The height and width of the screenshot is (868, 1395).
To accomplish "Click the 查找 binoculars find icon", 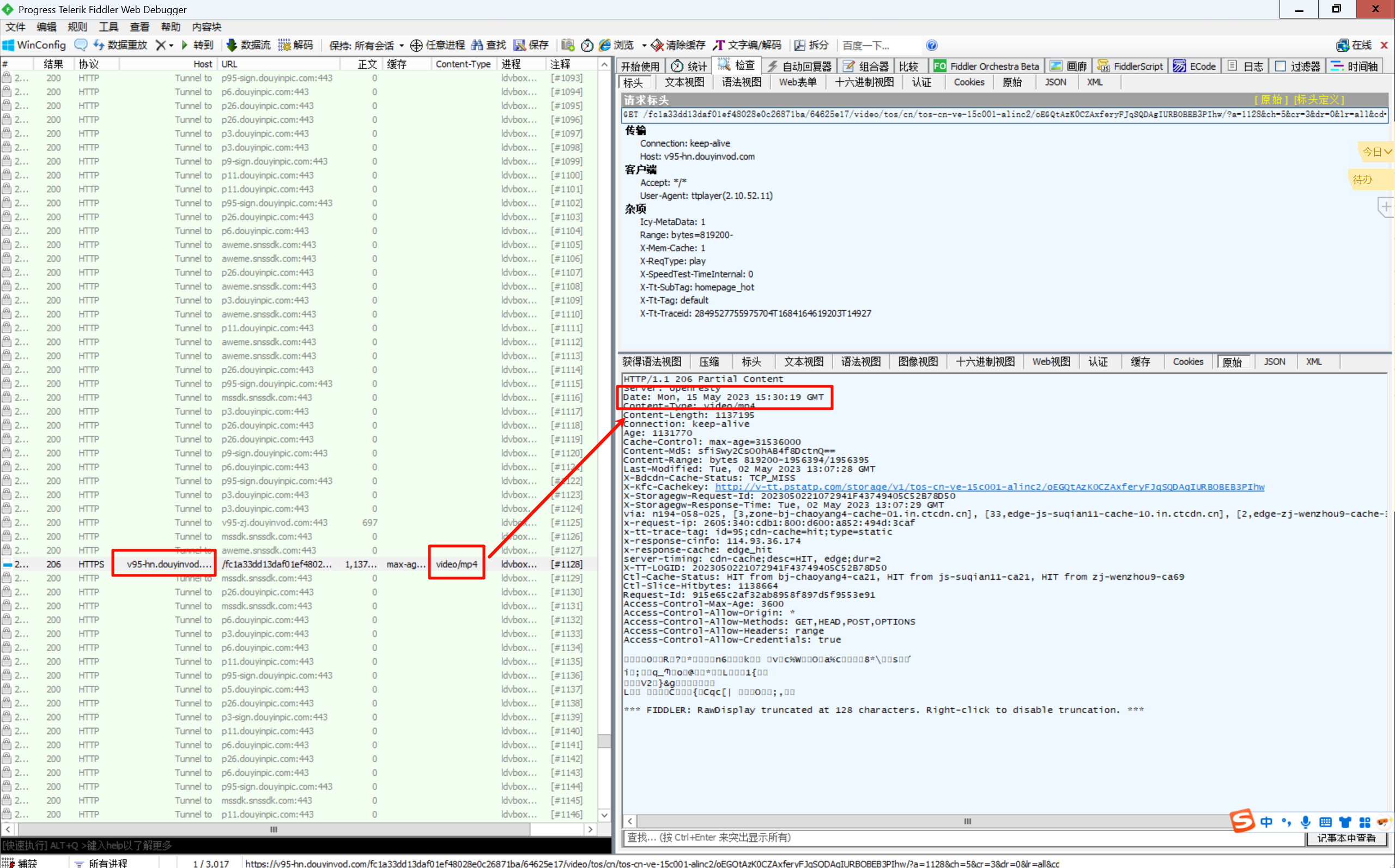I will tap(477, 45).
